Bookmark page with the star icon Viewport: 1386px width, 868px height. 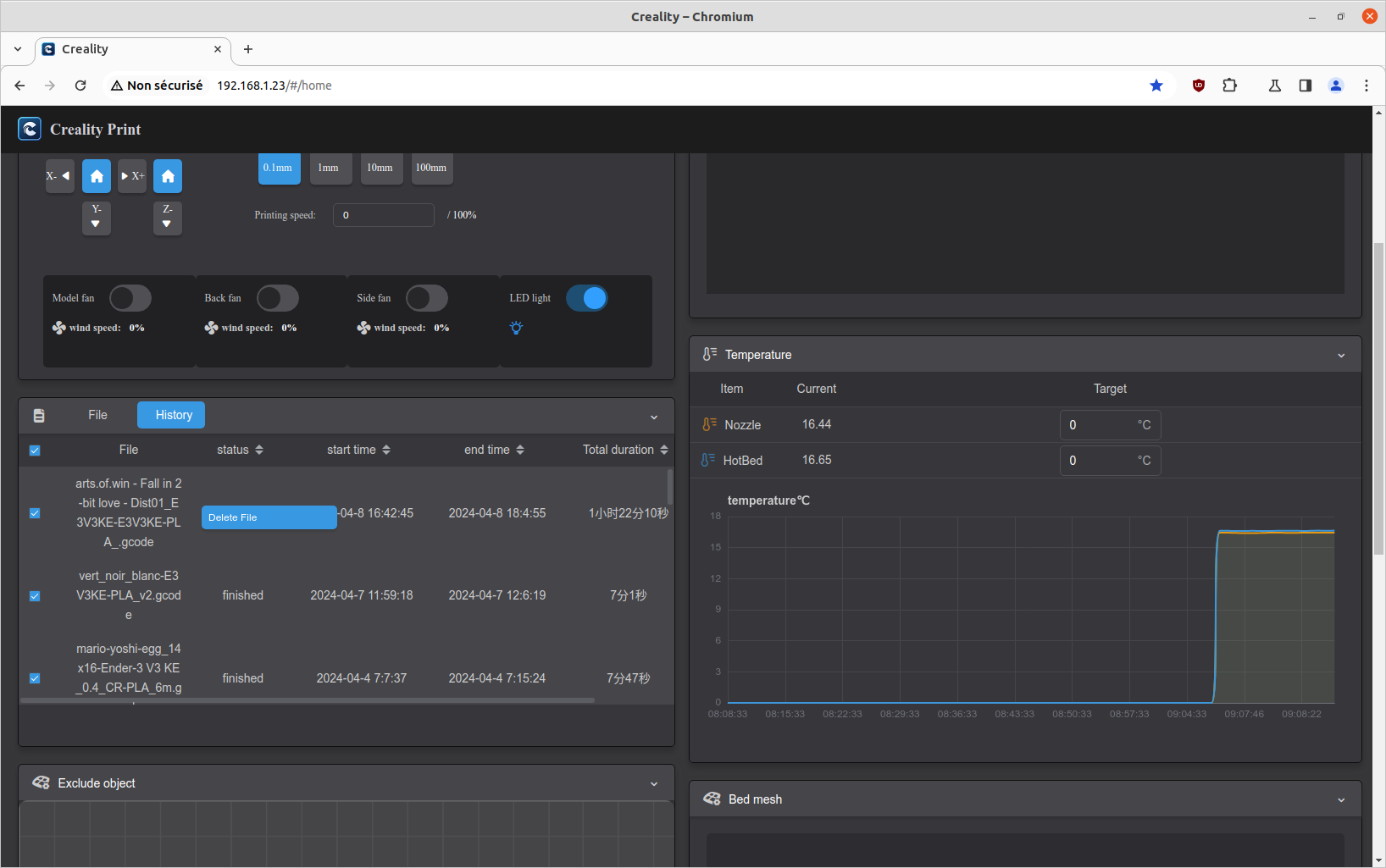pyautogui.click(x=1156, y=86)
